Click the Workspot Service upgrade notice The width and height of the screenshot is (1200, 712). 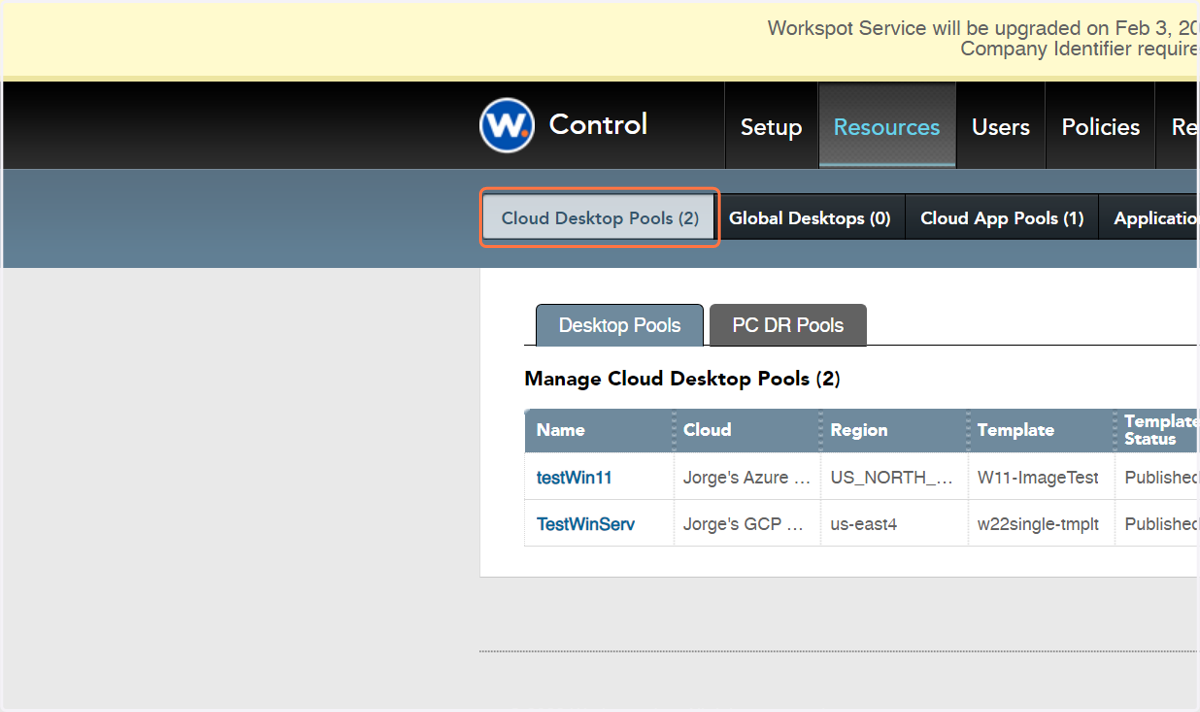983,38
